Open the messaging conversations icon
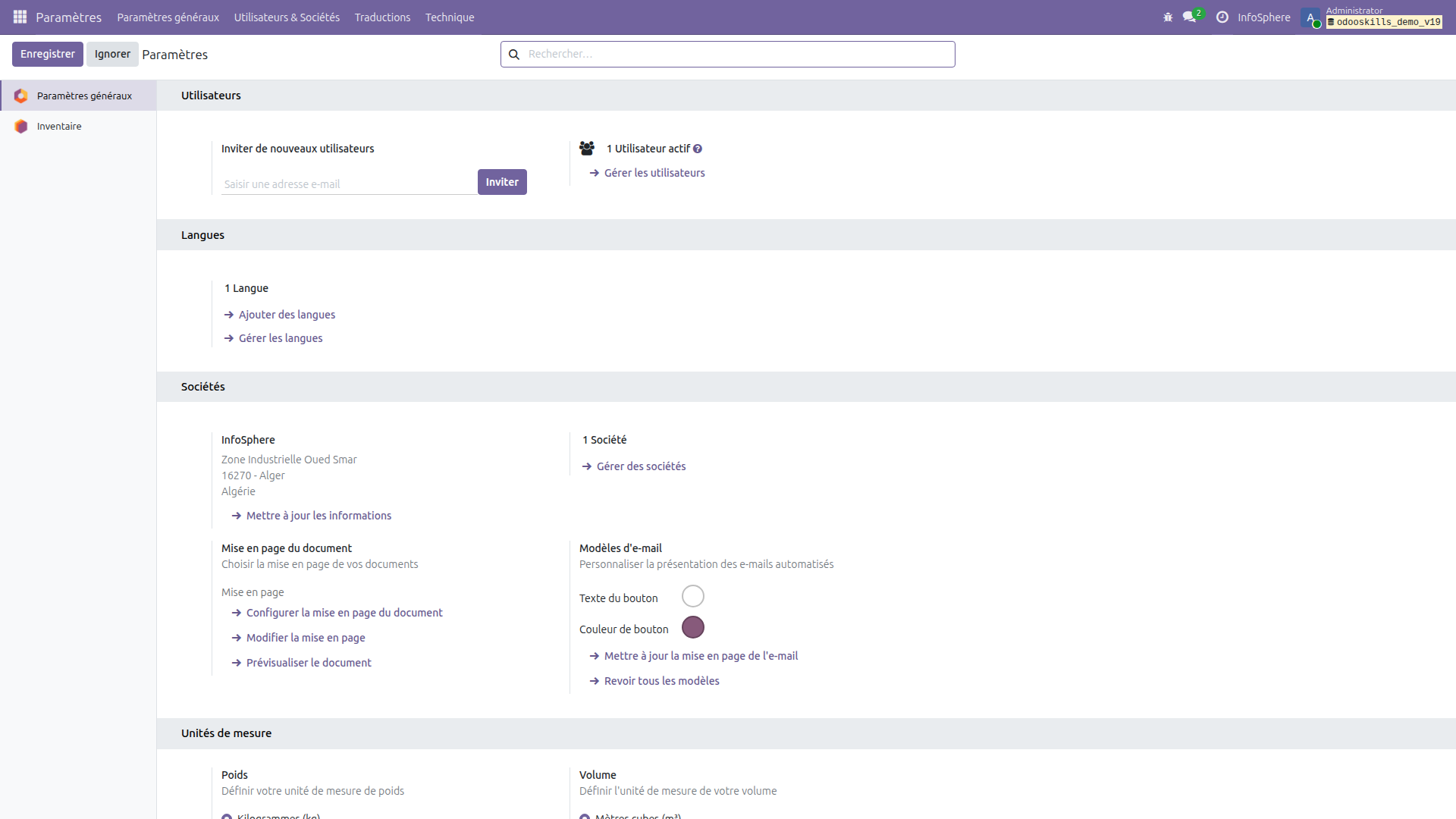 click(x=1189, y=17)
